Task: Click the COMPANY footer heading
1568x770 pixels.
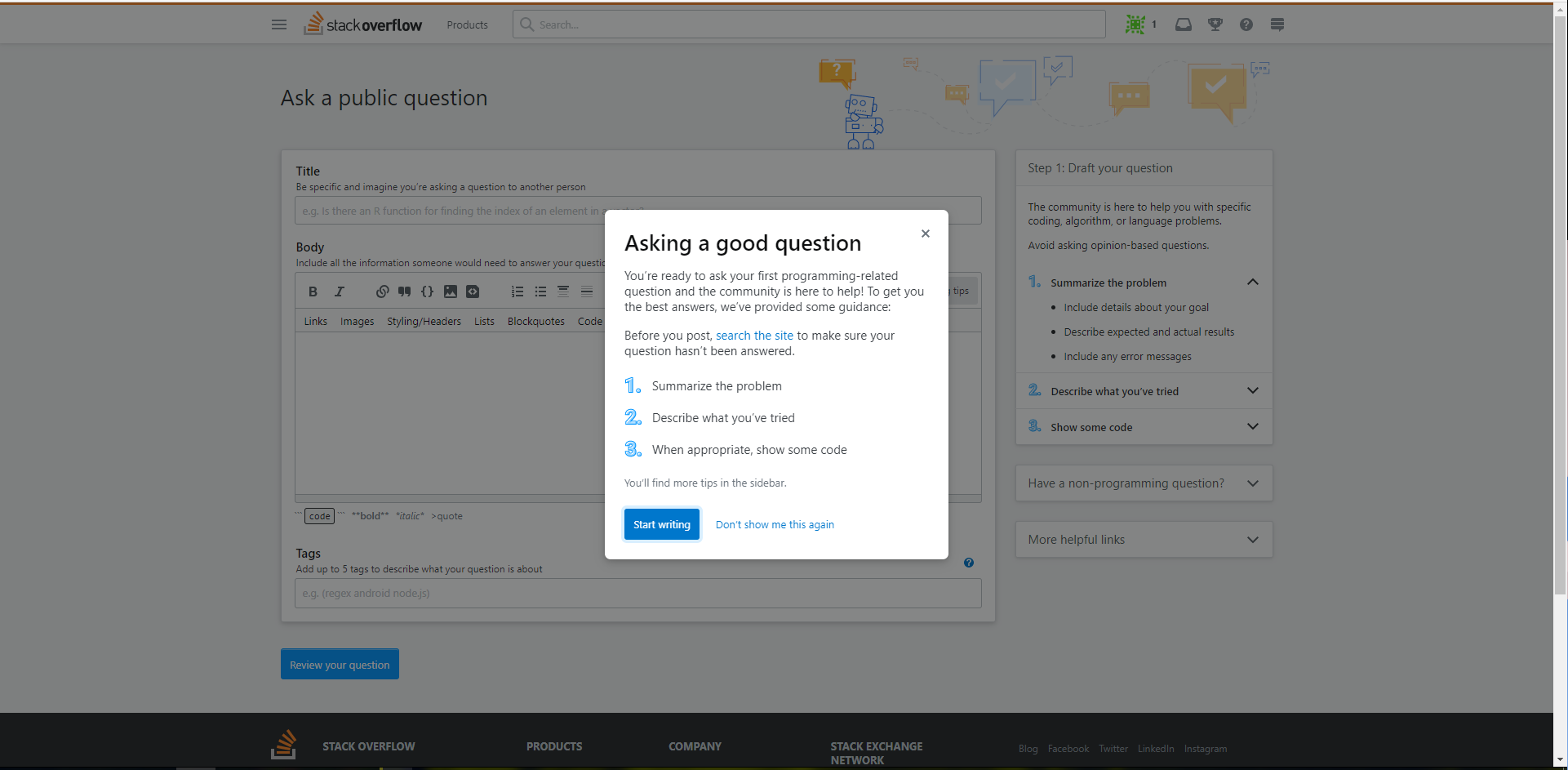Action: click(x=695, y=746)
